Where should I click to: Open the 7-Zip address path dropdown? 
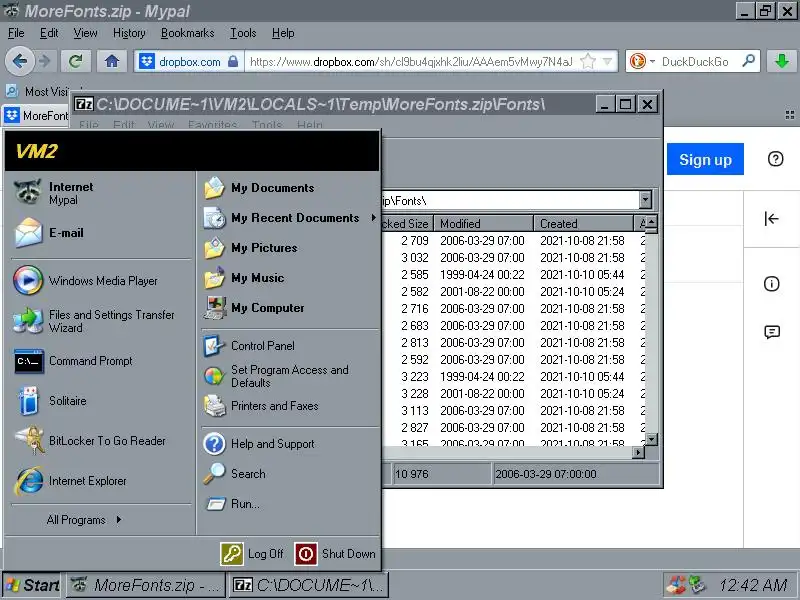coord(645,200)
